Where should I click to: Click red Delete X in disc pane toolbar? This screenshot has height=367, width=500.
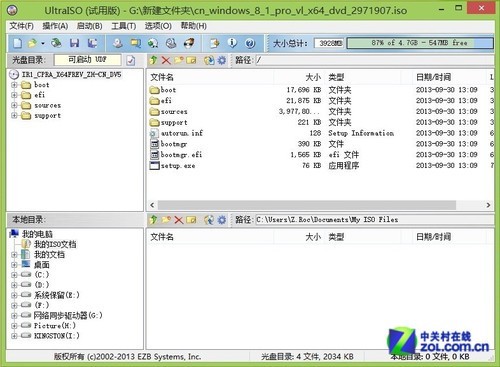(x=166, y=60)
